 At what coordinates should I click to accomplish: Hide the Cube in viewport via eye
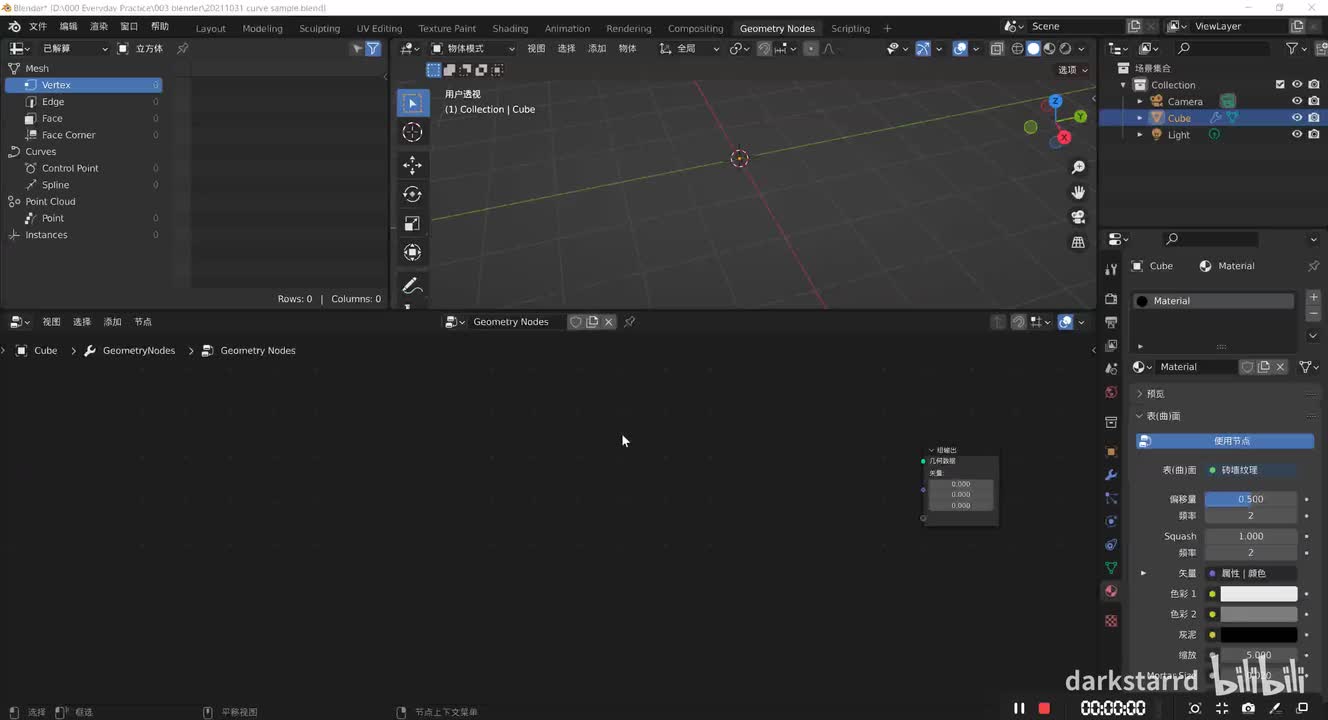tap(1297, 118)
